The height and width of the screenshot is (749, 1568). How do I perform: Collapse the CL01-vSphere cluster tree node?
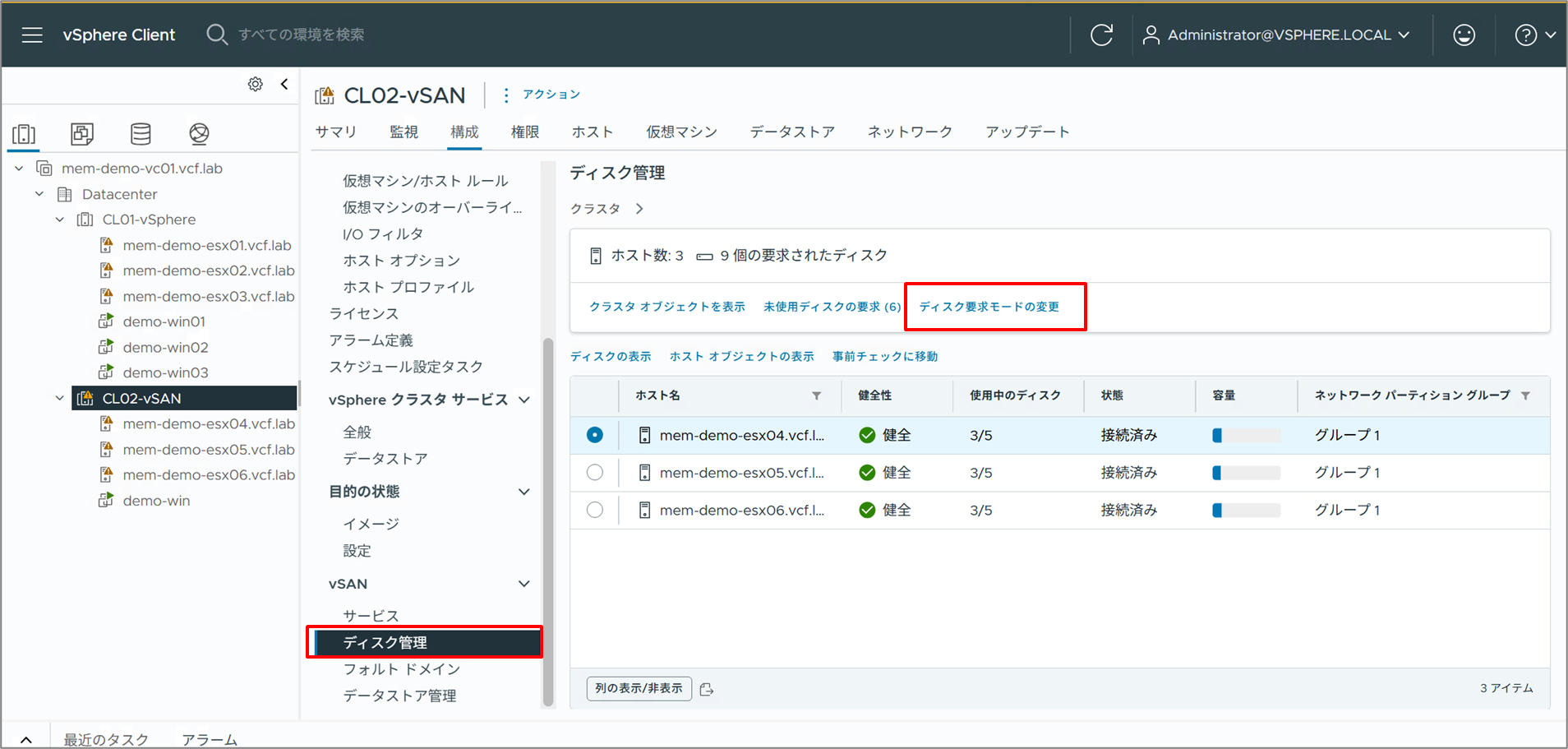(x=60, y=220)
